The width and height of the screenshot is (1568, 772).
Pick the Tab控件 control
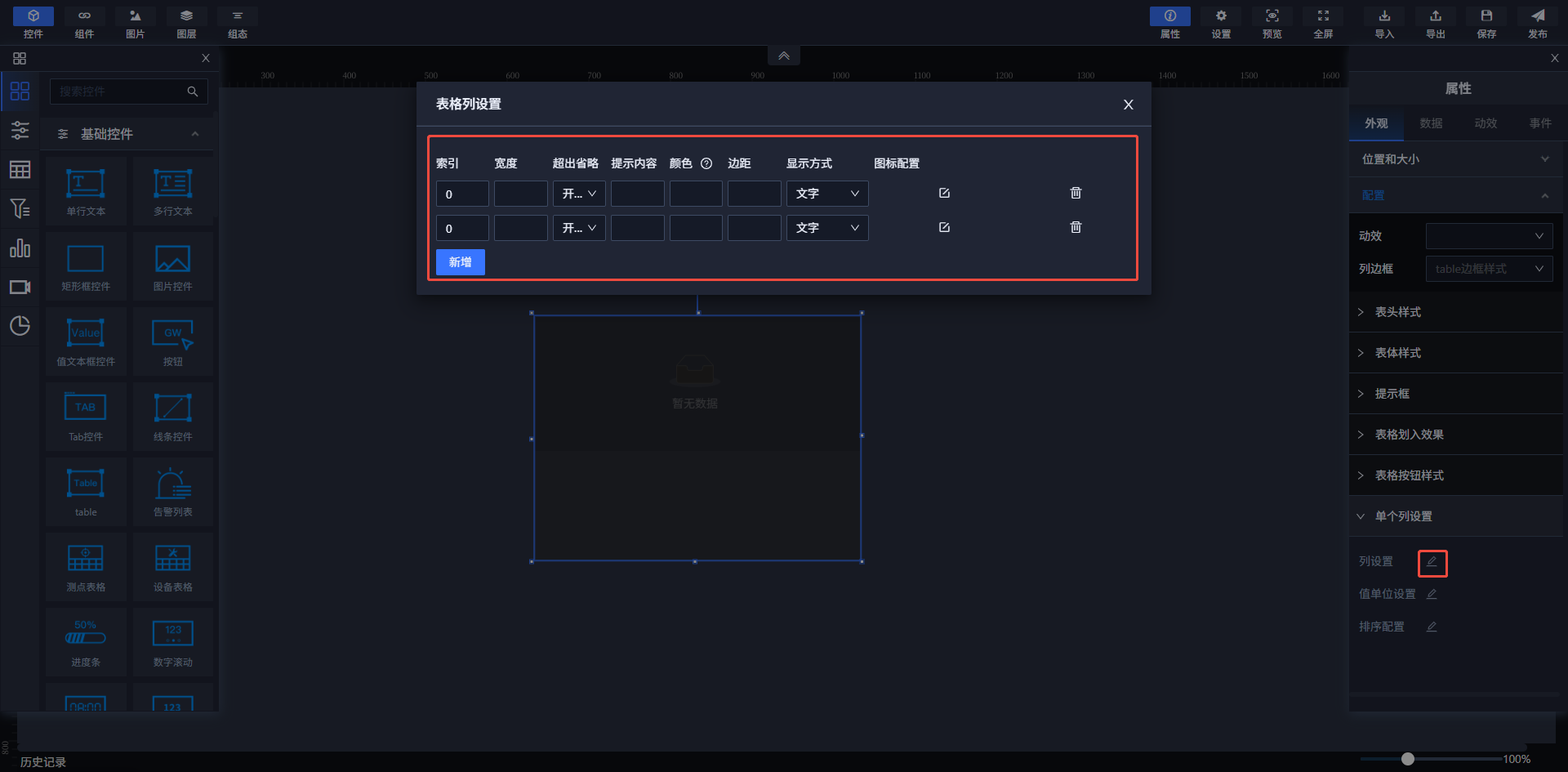pos(86,417)
